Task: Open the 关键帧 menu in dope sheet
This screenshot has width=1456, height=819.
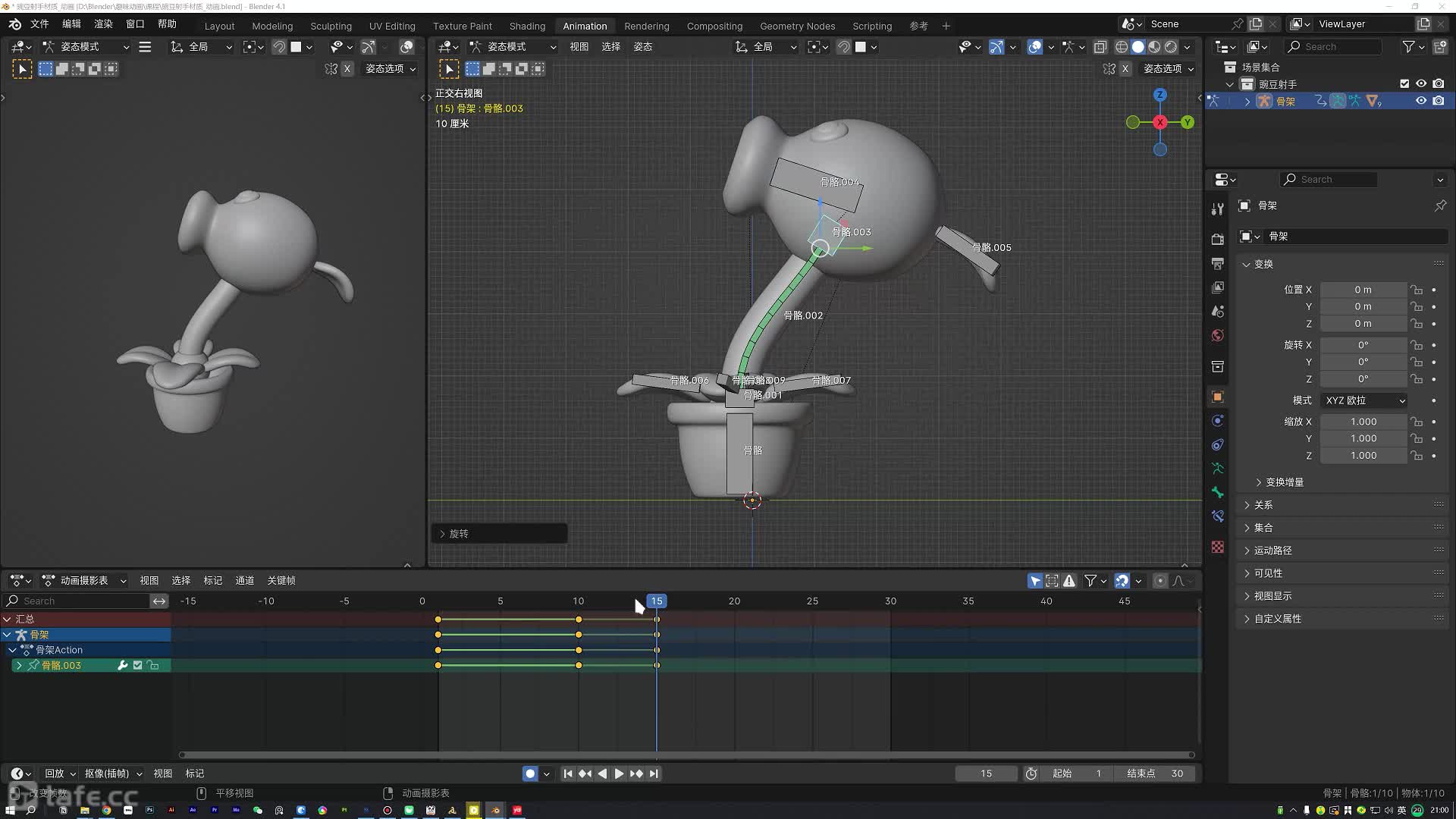Action: coord(281,581)
